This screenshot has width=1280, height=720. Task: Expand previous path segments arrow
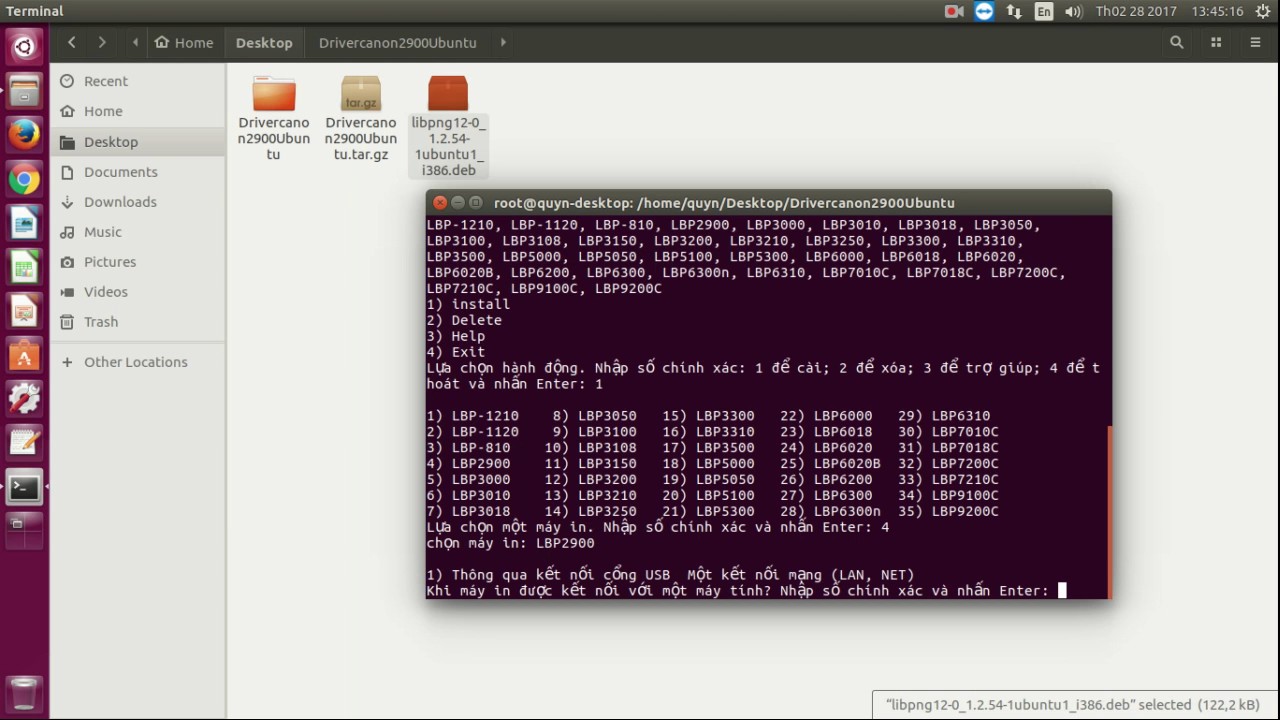coord(135,42)
